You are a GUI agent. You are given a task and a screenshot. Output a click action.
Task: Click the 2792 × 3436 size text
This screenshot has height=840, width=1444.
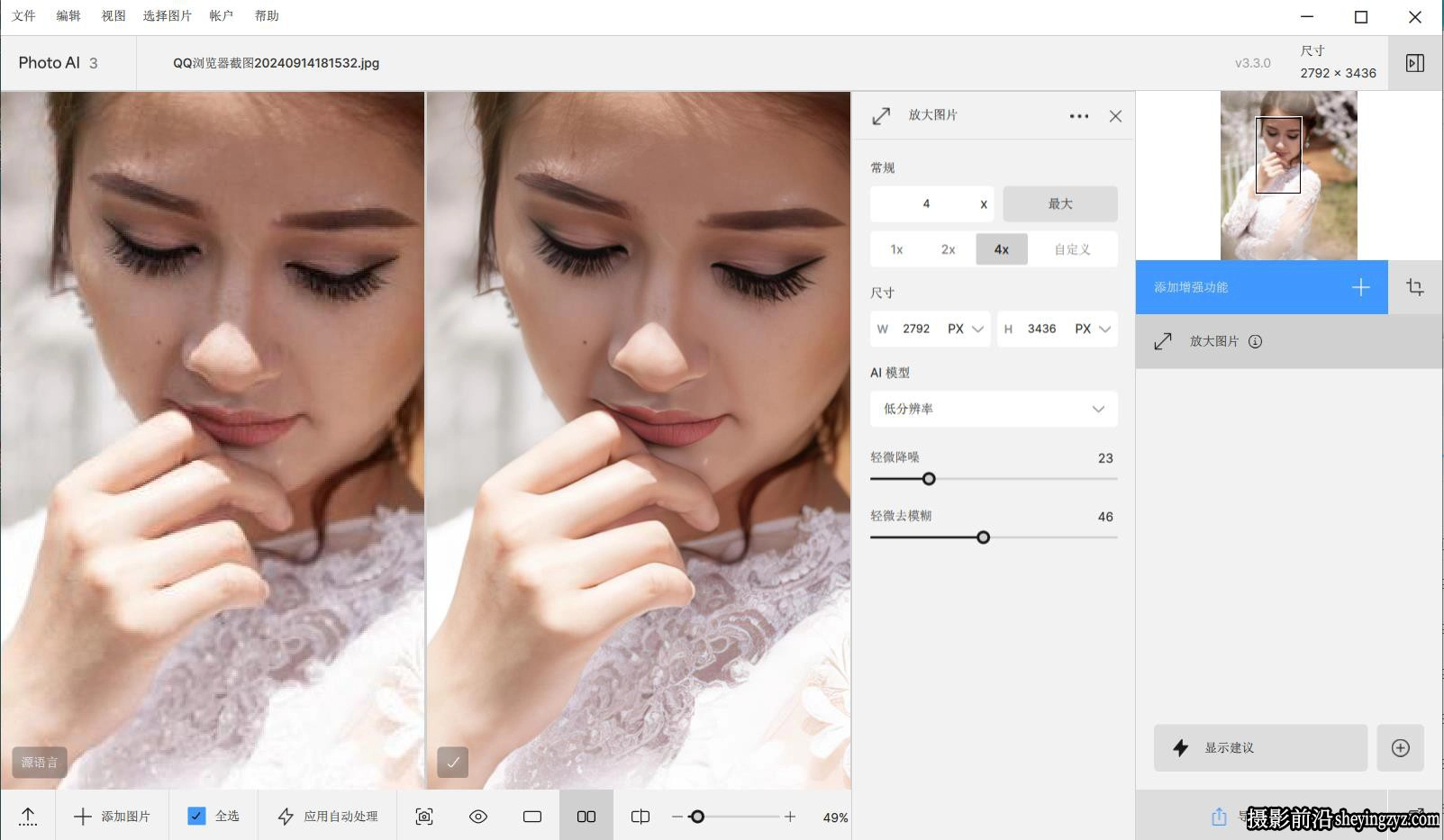tap(1338, 73)
